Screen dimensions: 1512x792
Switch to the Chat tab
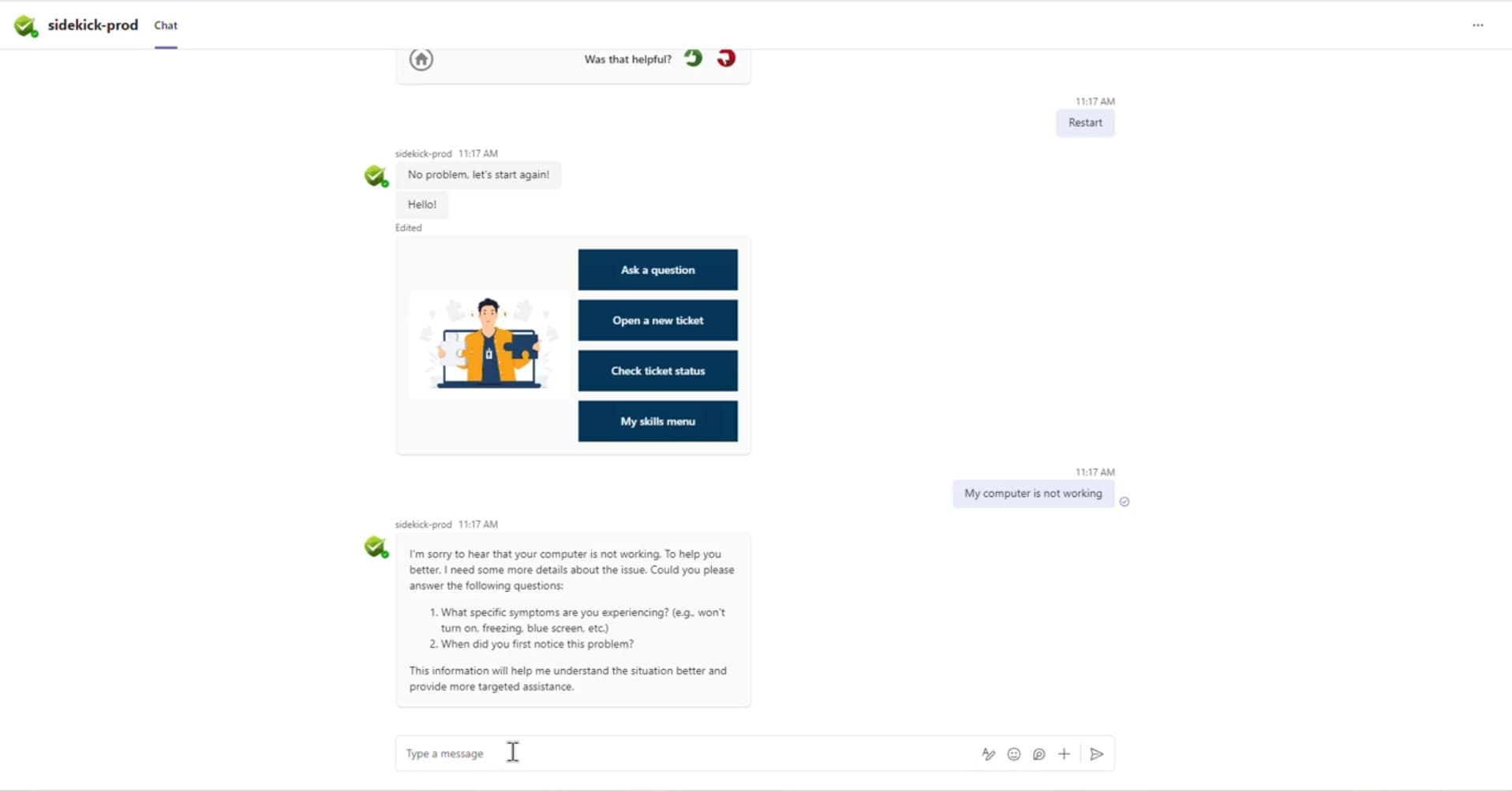[166, 25]
